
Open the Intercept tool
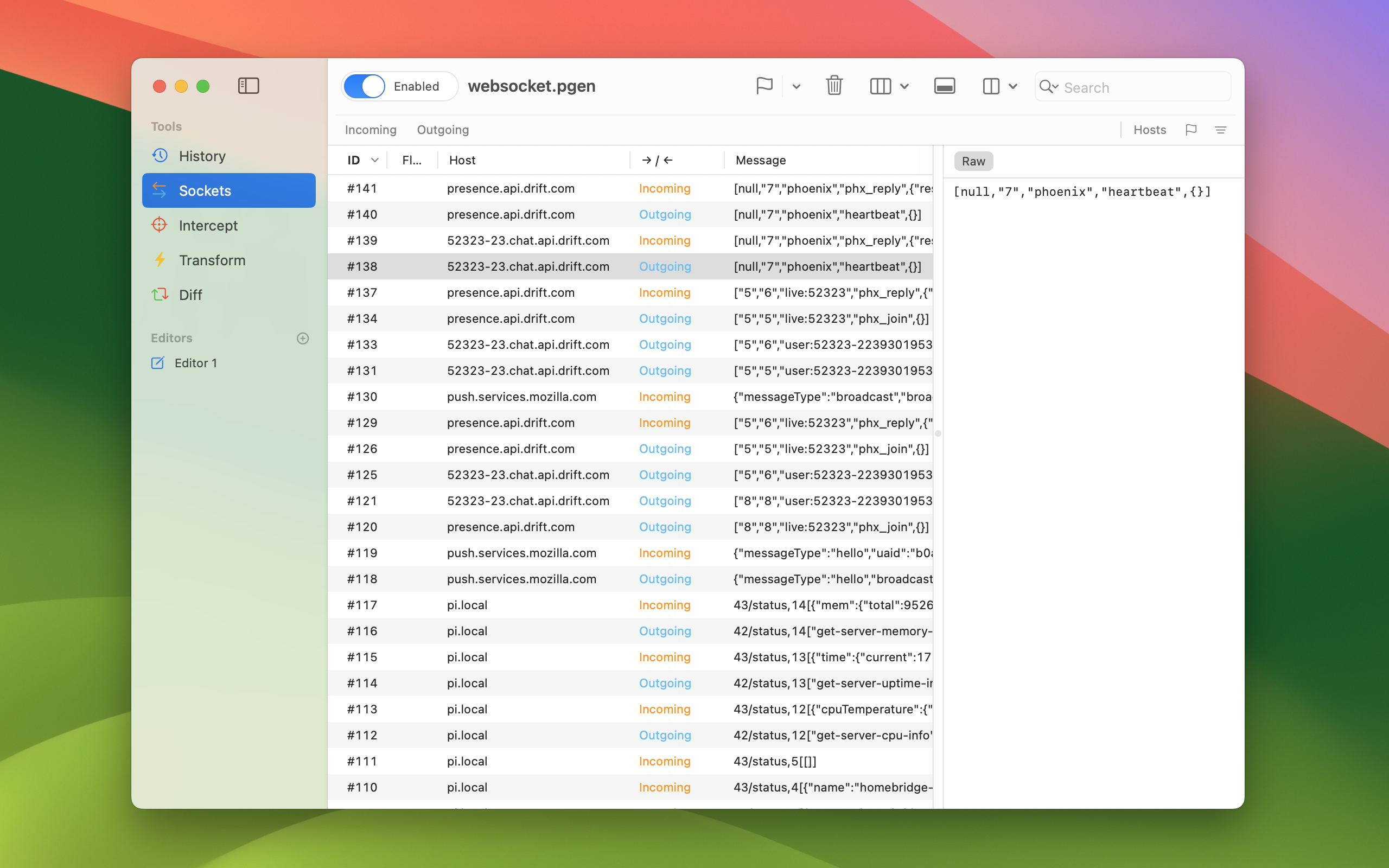pos(228,225)
